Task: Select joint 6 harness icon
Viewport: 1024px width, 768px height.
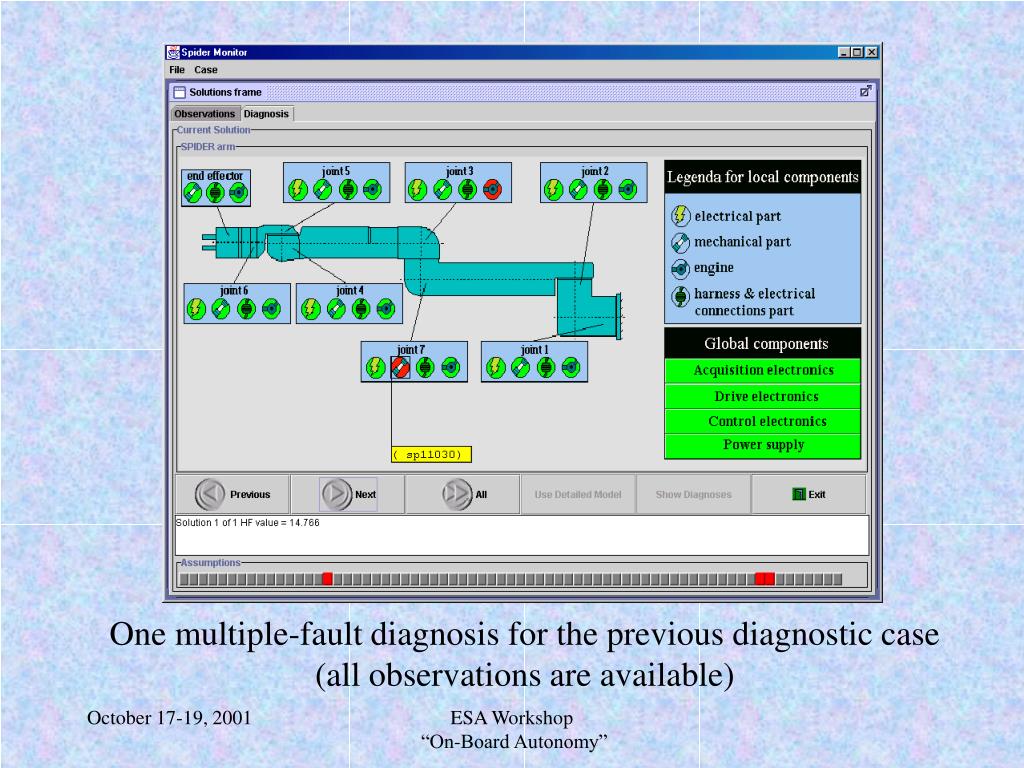Action: point(246,308)
